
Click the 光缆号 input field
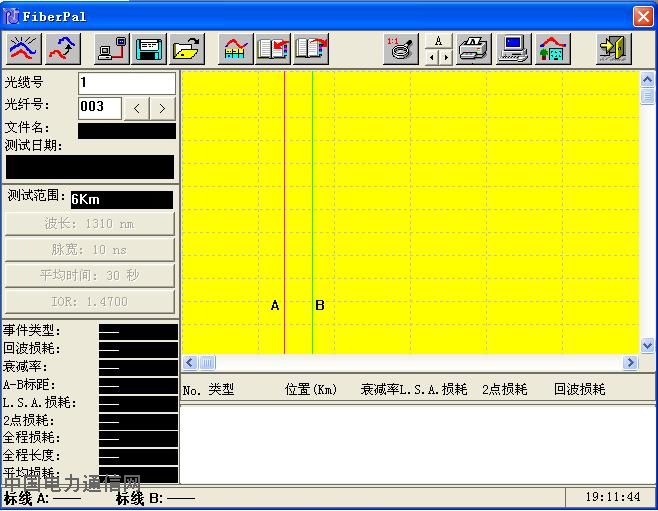click(126, 83)
